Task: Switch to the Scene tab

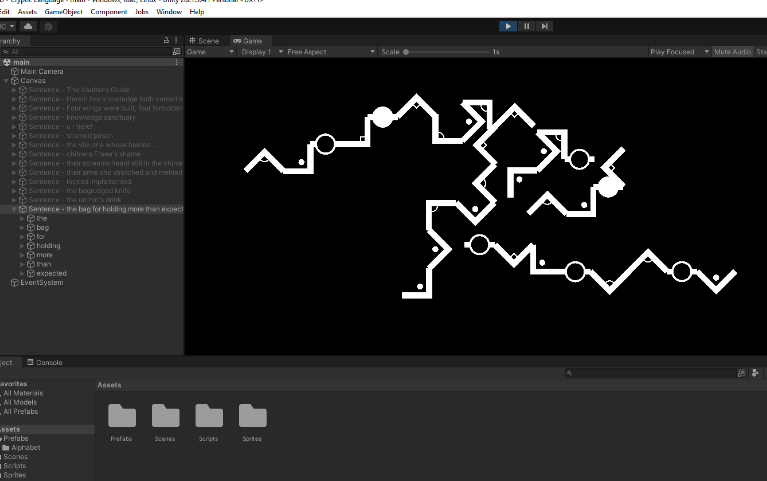Action: pyautogui.click(x=205, y=41)
